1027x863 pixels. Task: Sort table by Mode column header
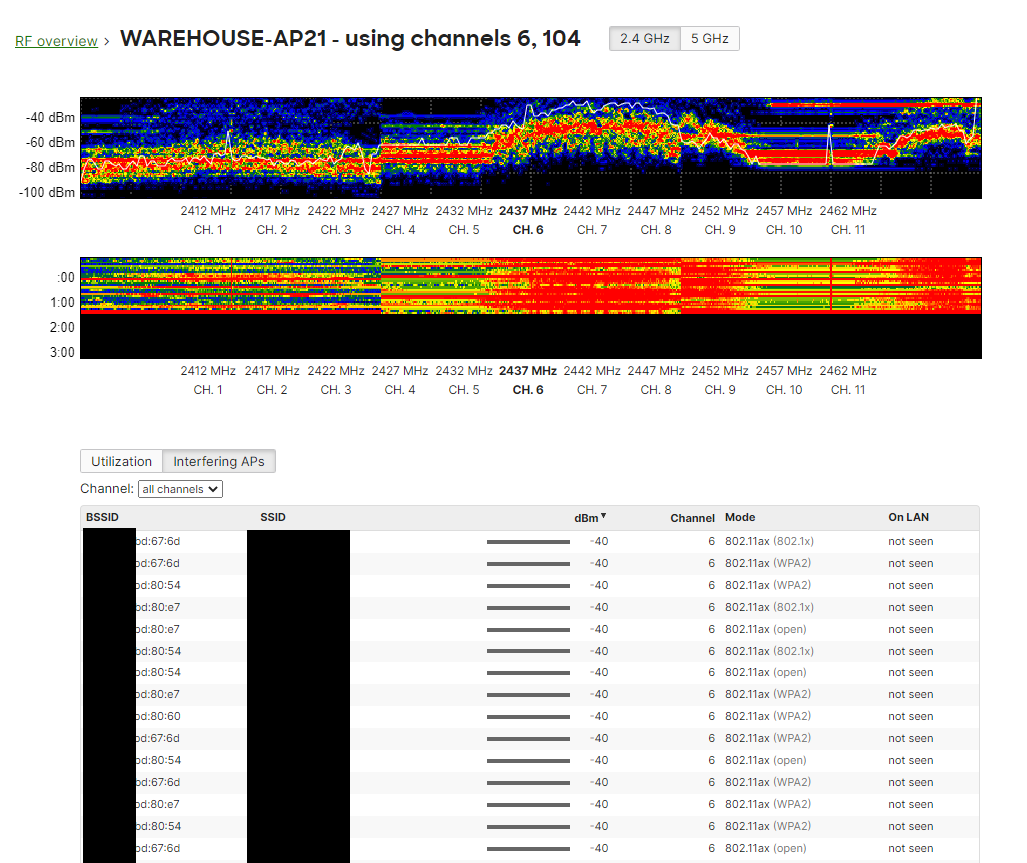point(740,517)
